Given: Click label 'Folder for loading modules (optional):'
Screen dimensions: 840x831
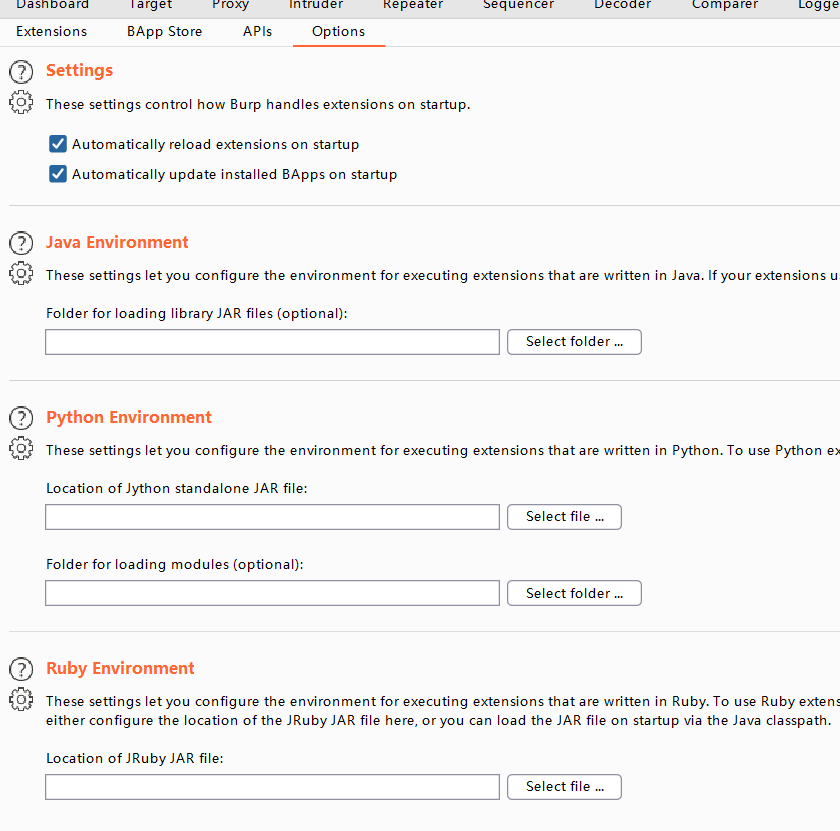Looking at the screenshot, I should tap(175, 565).
